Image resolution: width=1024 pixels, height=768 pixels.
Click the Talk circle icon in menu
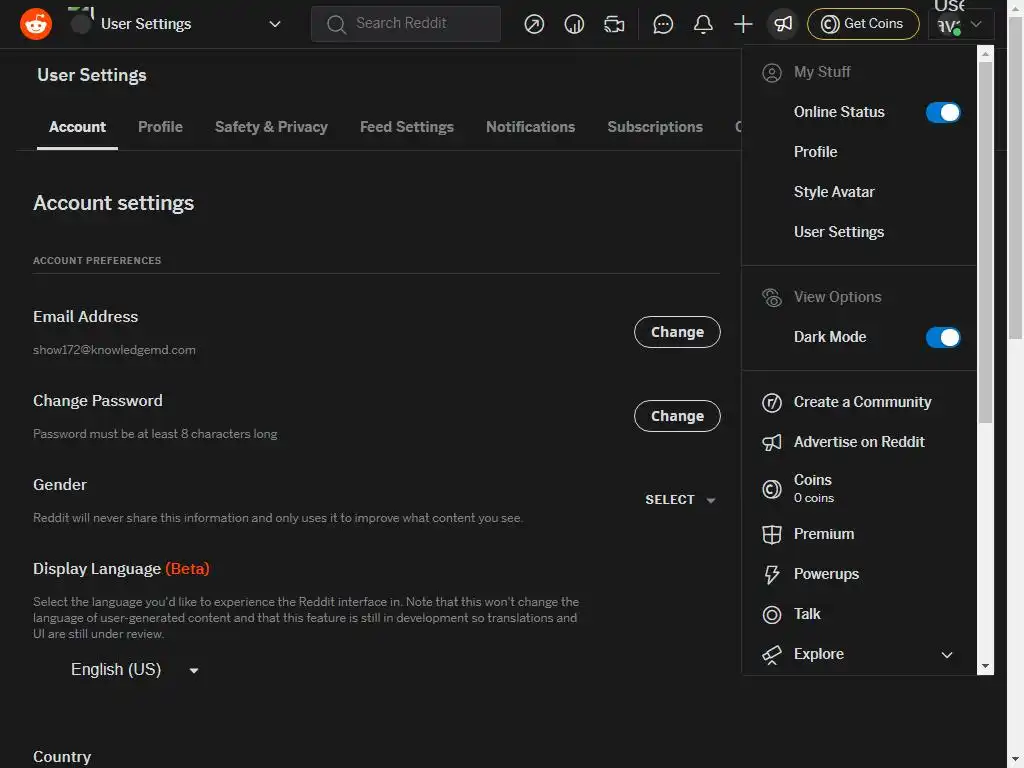[771, 615]
